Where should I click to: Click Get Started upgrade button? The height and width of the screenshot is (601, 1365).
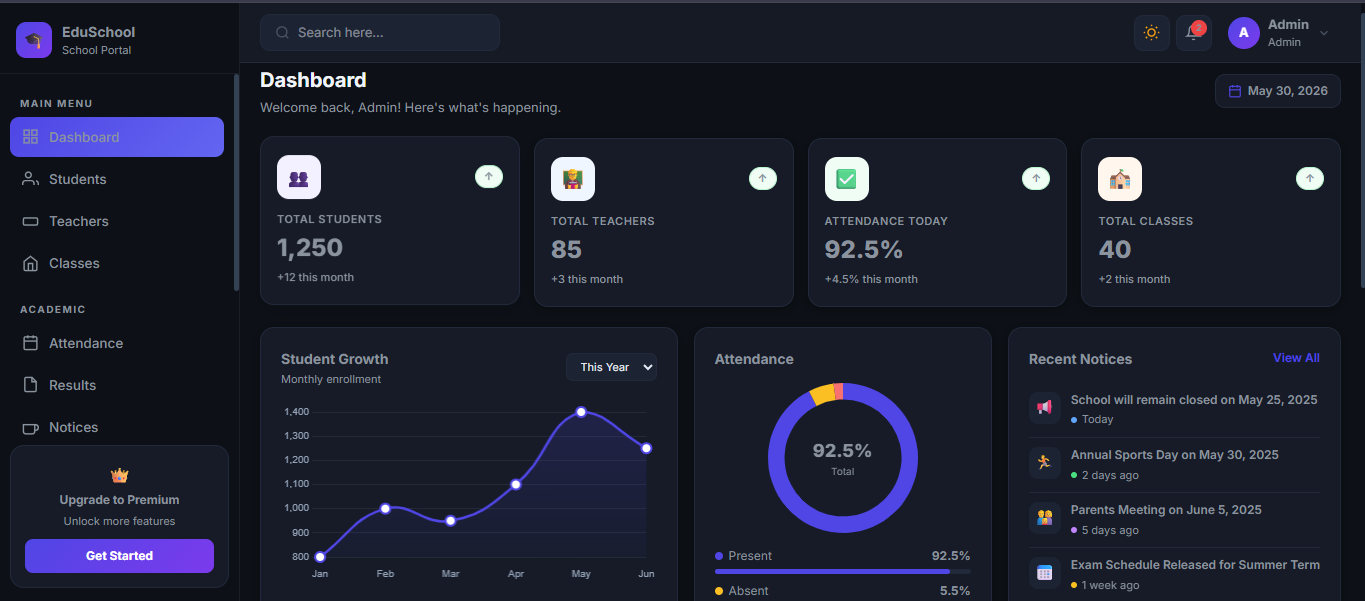(119, 556)
